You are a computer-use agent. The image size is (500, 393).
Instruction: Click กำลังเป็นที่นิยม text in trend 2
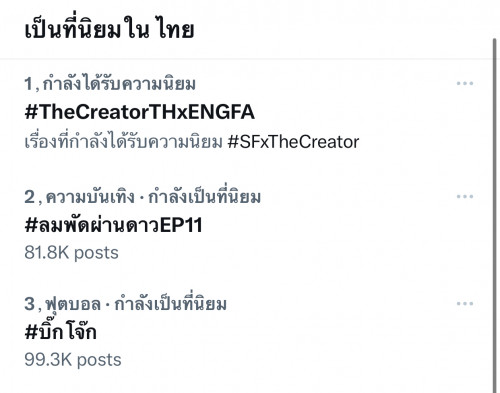204,197
